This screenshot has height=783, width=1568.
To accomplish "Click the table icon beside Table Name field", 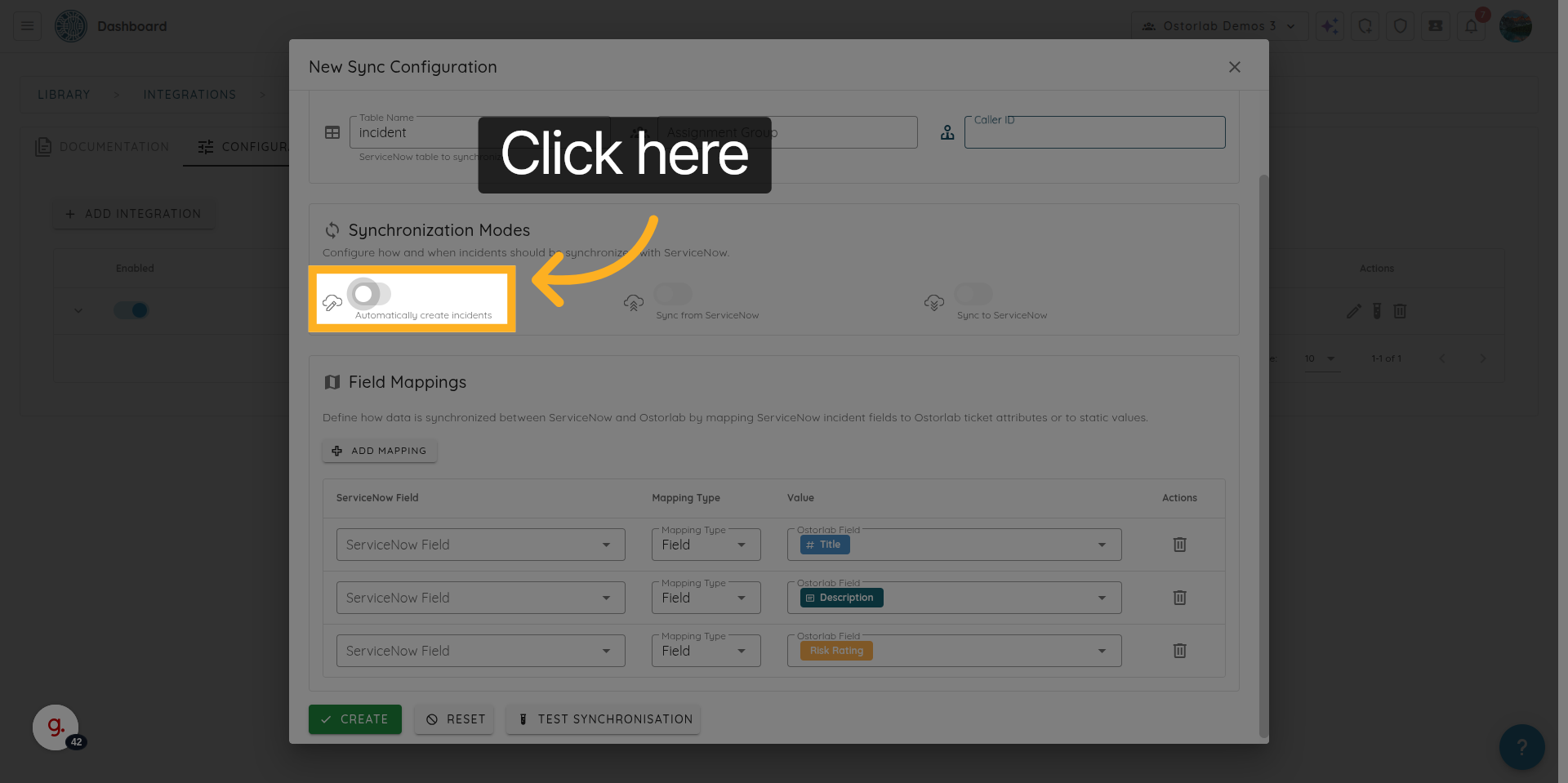I will [332, 131].
